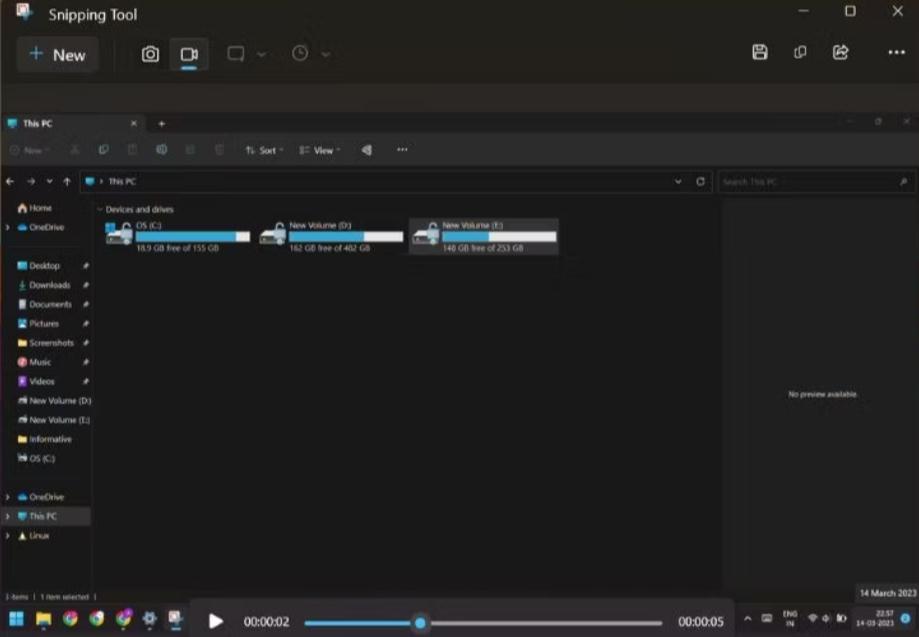This screenshot has width=919, height=637.
Task: Add a new File Explorer tab
Action: (x=161, y=124)
